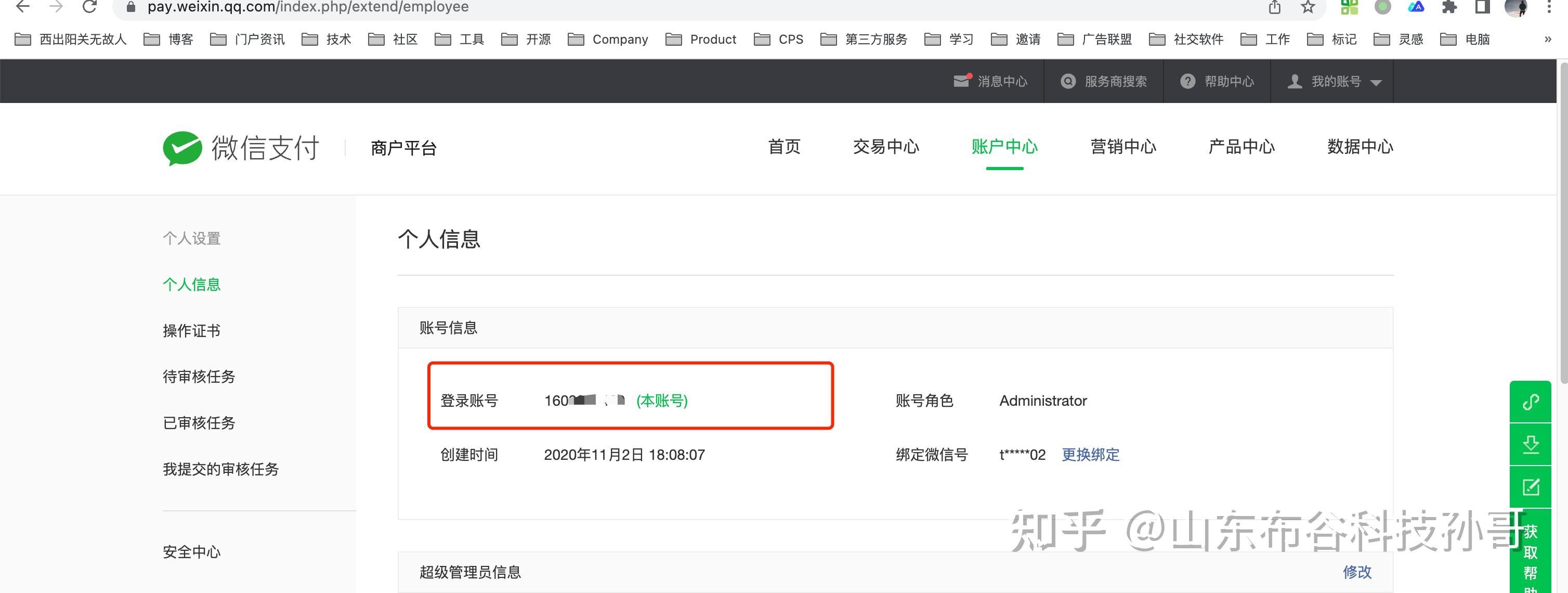Screen dimensions: 1568x593
Task: Bookmark page with the star icon
Action: tap(1308, 7)
